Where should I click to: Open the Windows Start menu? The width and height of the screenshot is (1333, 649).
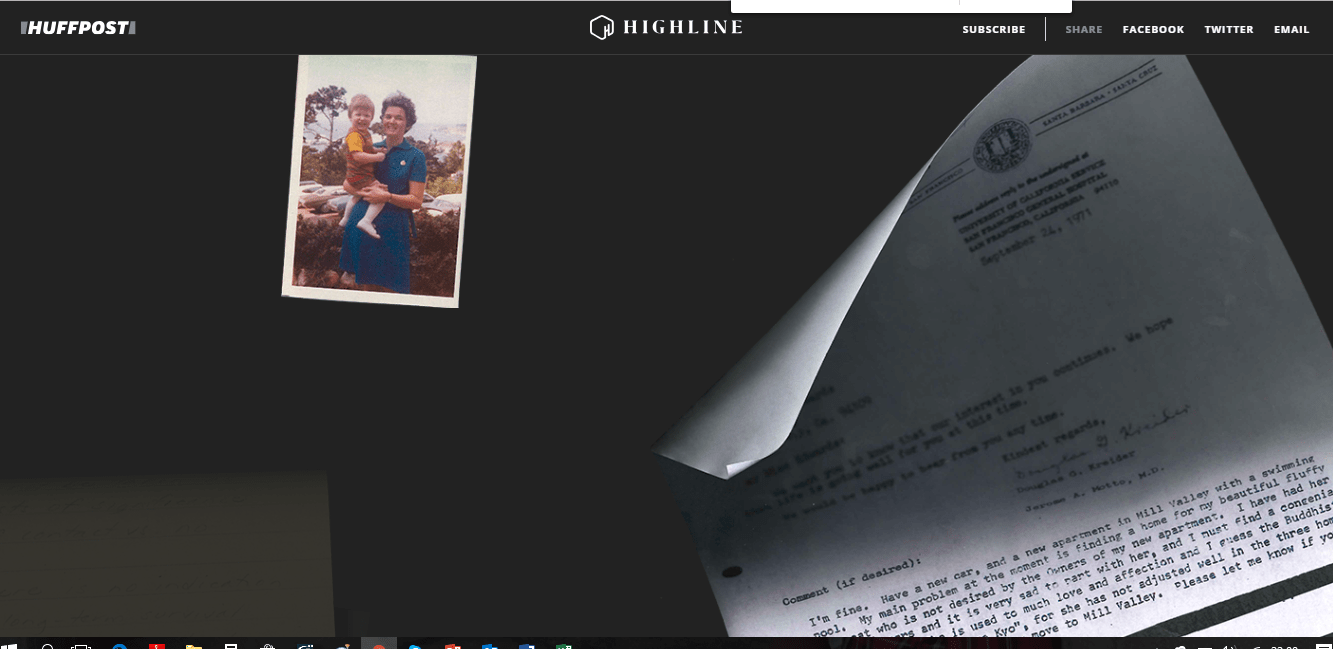tap(11, 645)
